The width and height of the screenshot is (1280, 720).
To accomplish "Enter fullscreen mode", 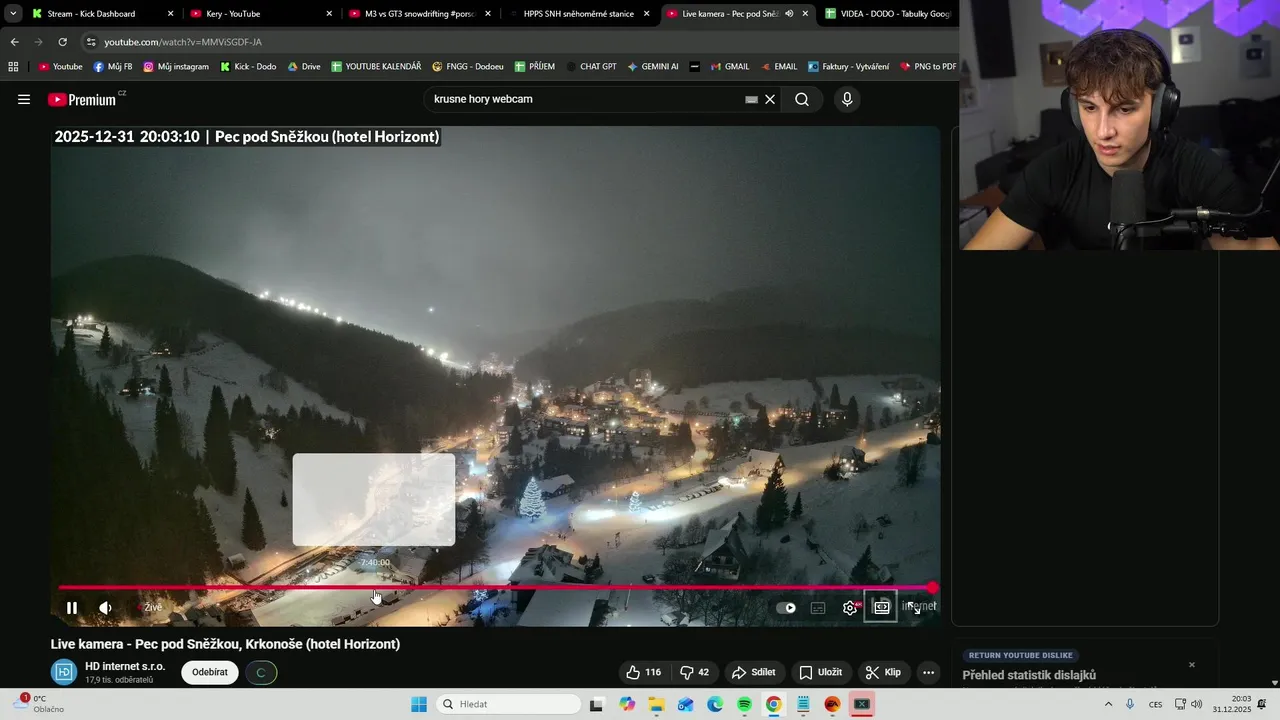I will pyautogui.click(x=914, y=607).
